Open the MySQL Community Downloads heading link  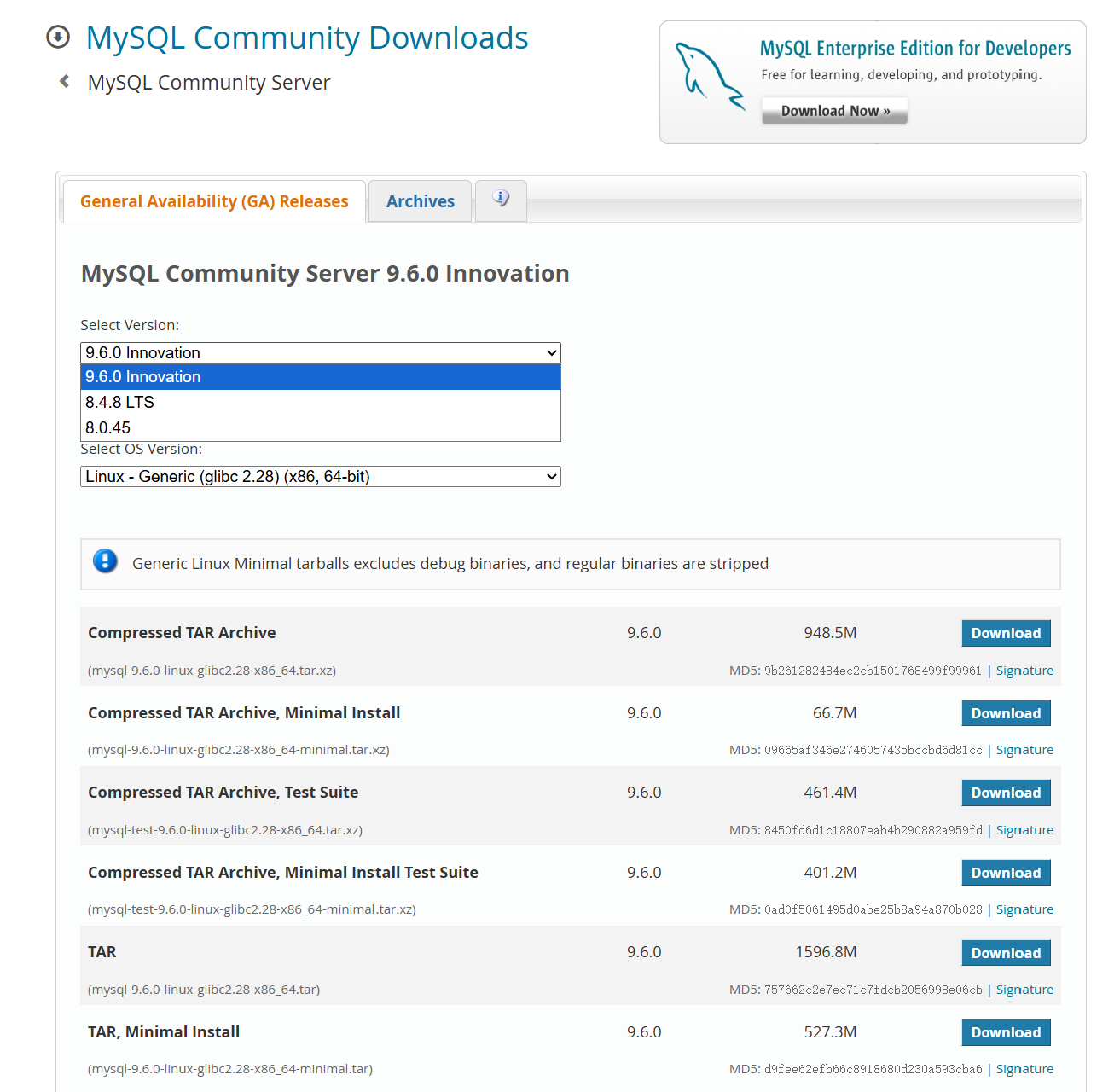pyautogui.click(x=307, y=38)
